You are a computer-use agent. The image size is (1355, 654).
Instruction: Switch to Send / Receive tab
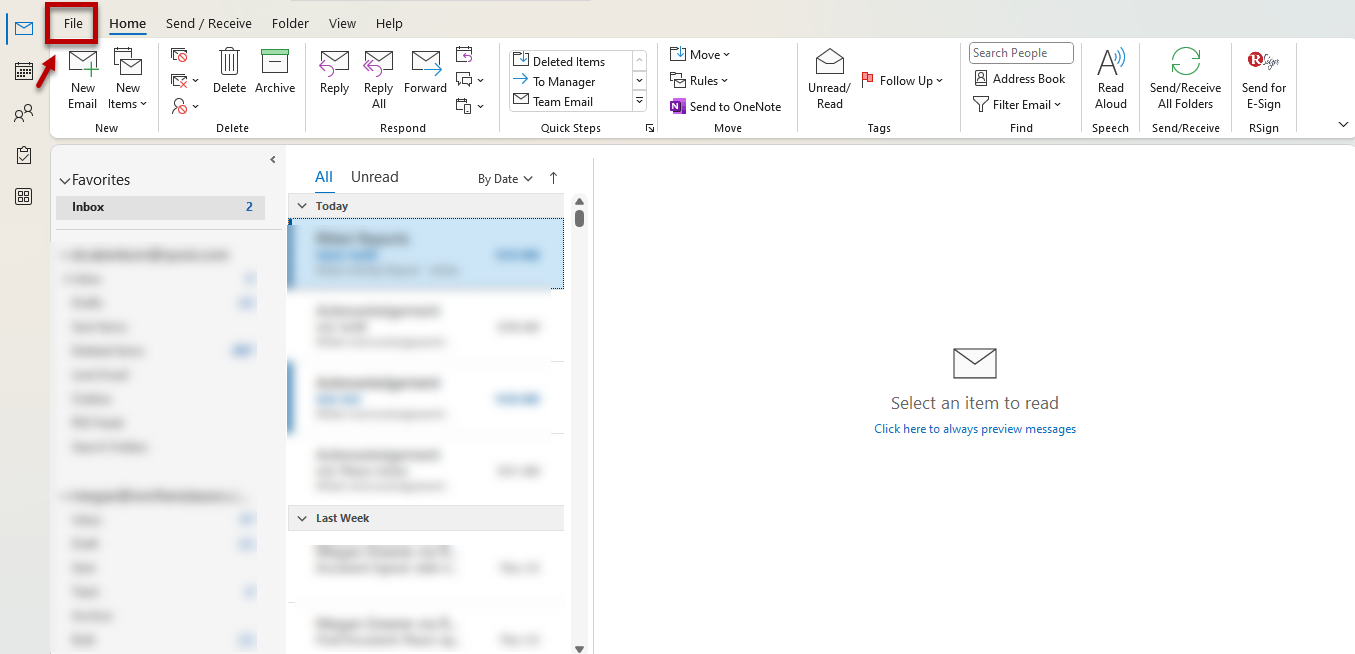208,23
